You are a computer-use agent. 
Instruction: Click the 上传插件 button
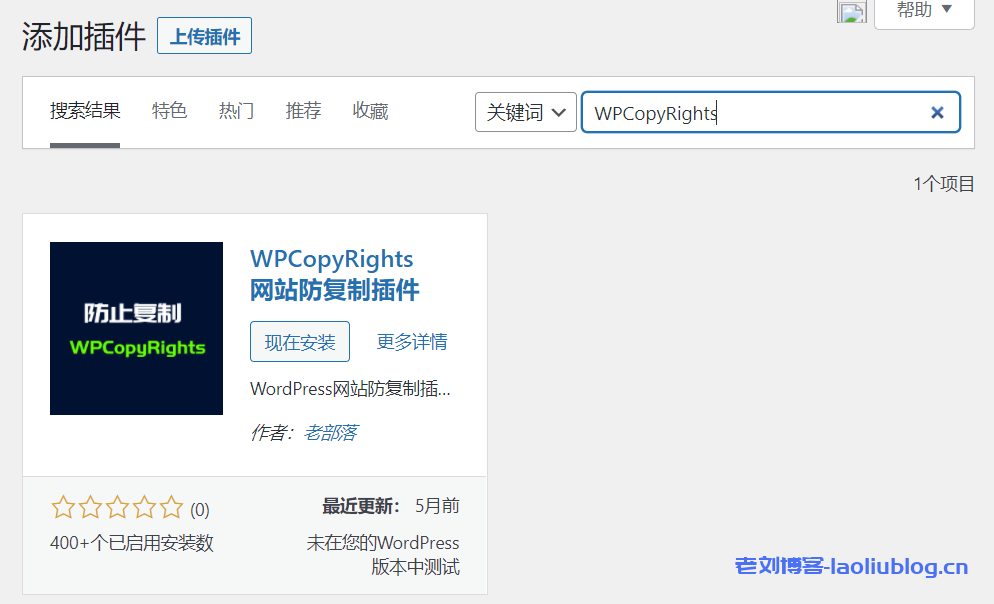204,37
